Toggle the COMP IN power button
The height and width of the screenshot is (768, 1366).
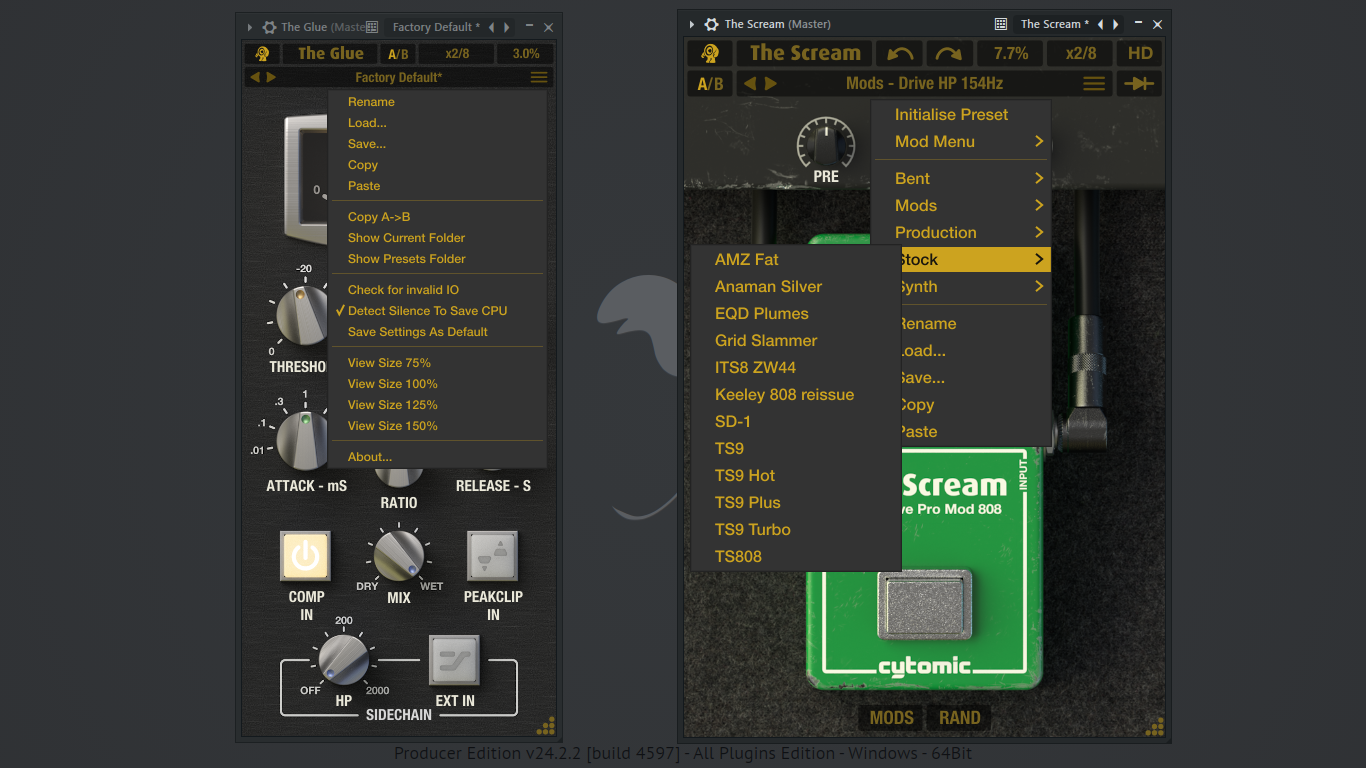[306, 556]
